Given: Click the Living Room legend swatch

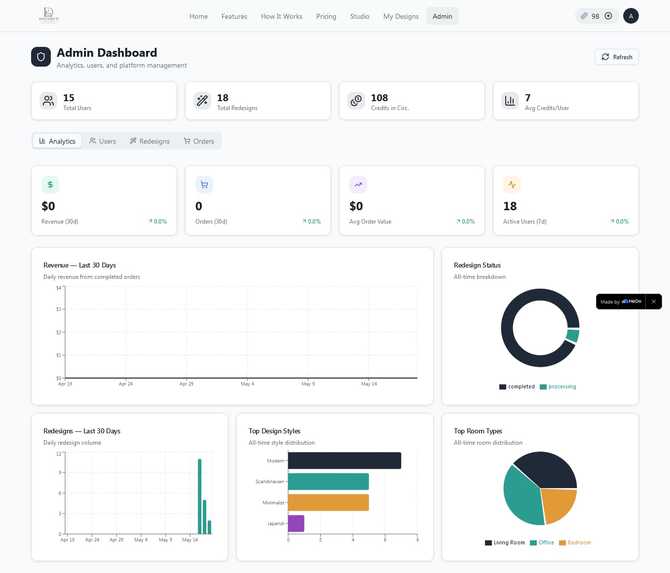Looking at the screenshot, I should click(488, 543).
